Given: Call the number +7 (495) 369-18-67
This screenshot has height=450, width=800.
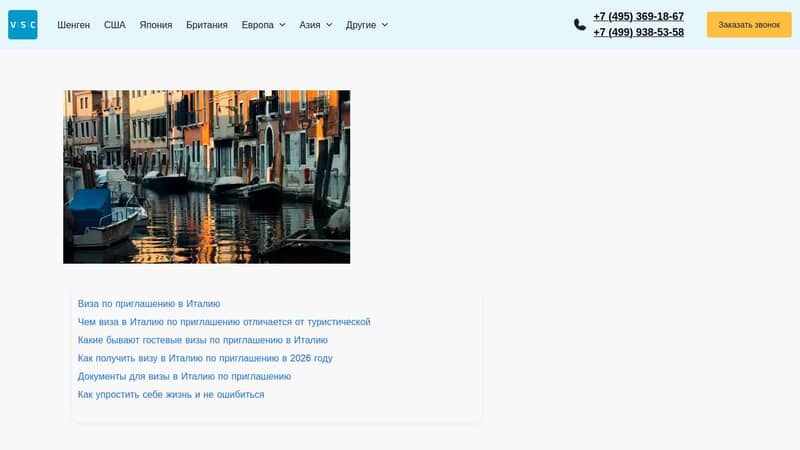Looking at the screenshot, I should click(x=638, y=16).
